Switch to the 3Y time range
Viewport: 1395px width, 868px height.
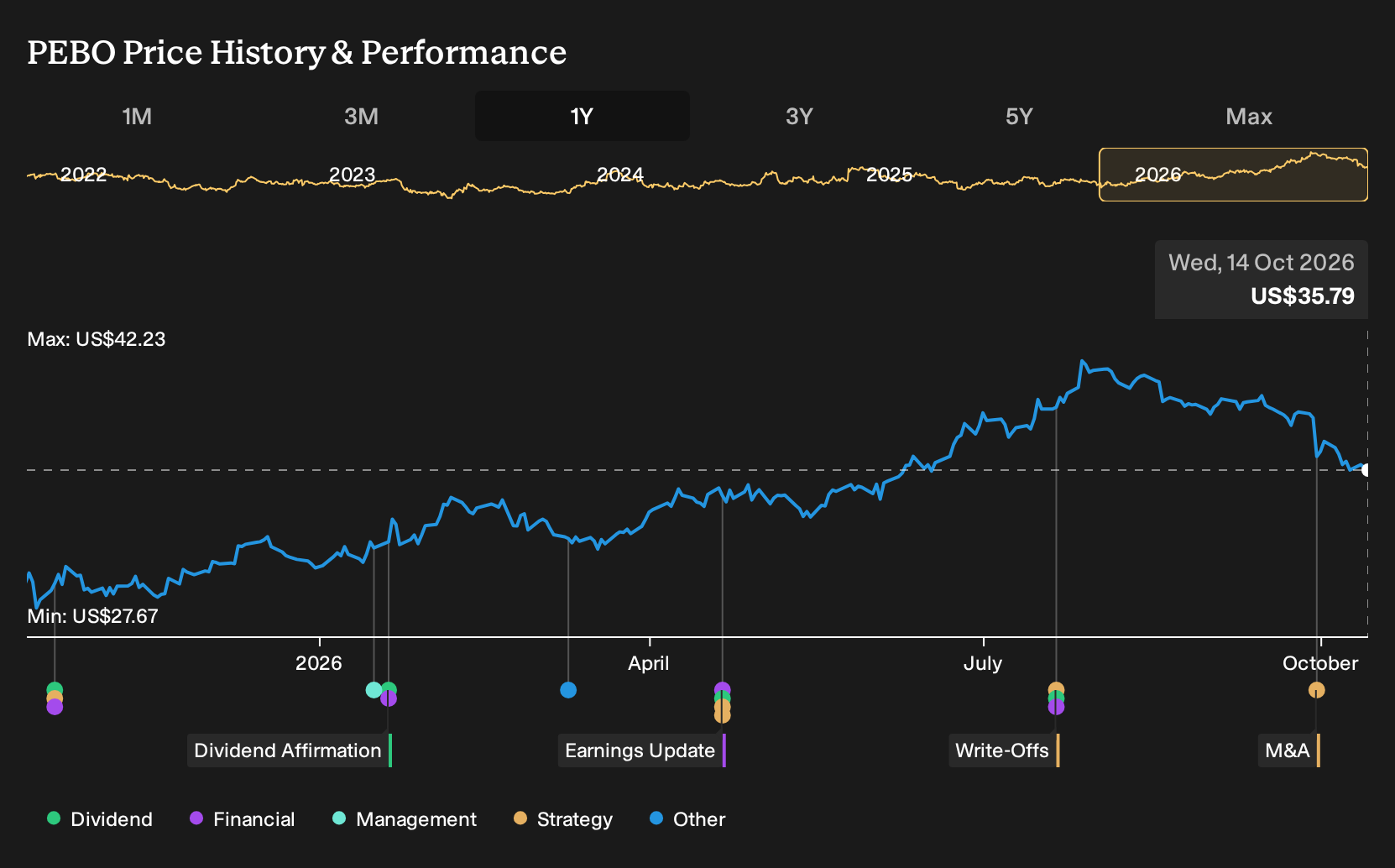pos(799,116)
